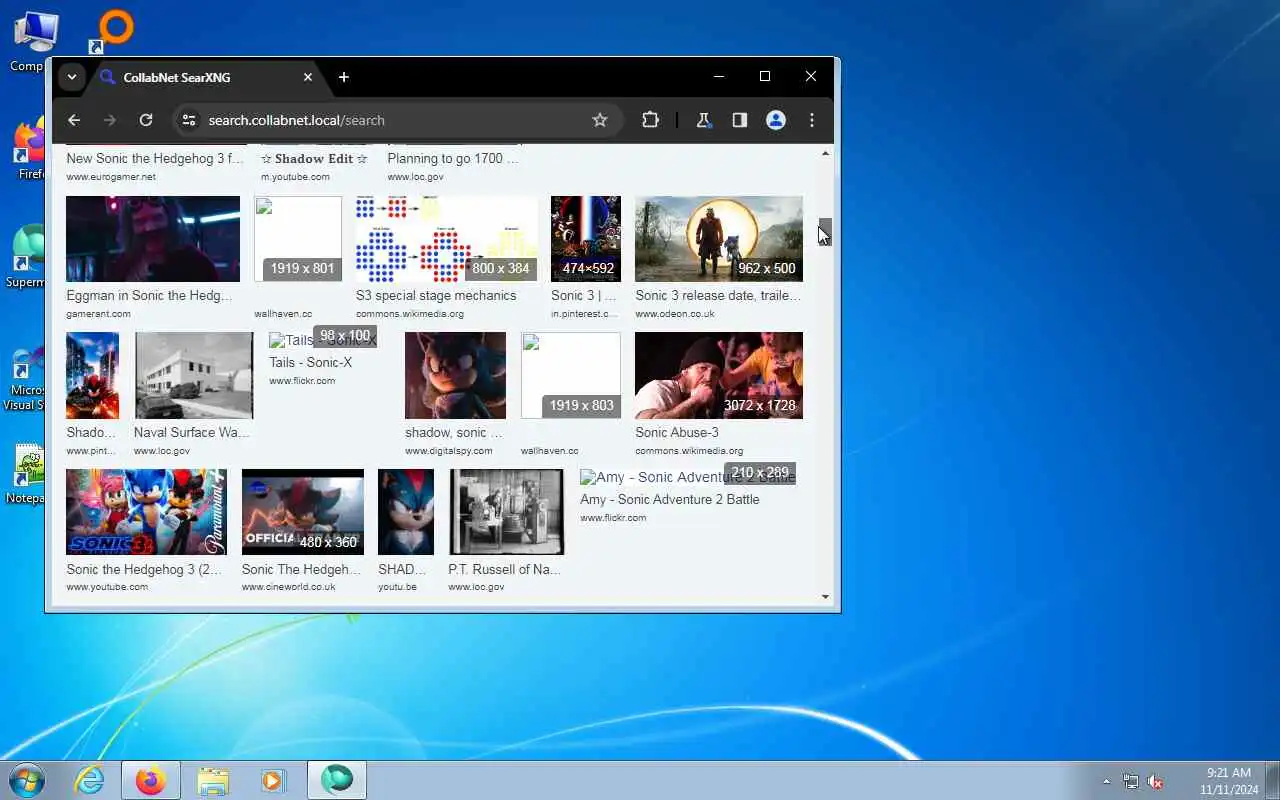Screen dimensions: 1280x800
Task: Reload the search page
Action: click(146, 120)
